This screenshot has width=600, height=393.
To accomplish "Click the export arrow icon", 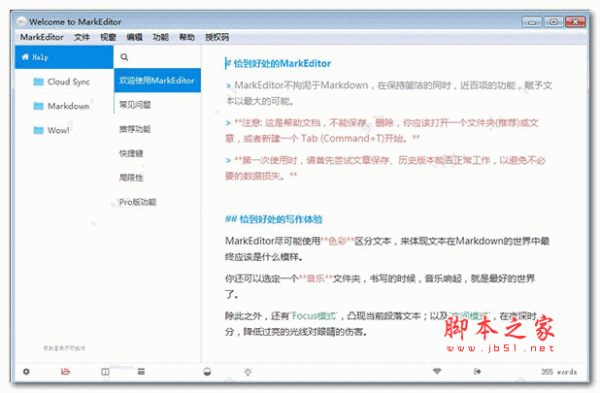I will click(477, 371).
